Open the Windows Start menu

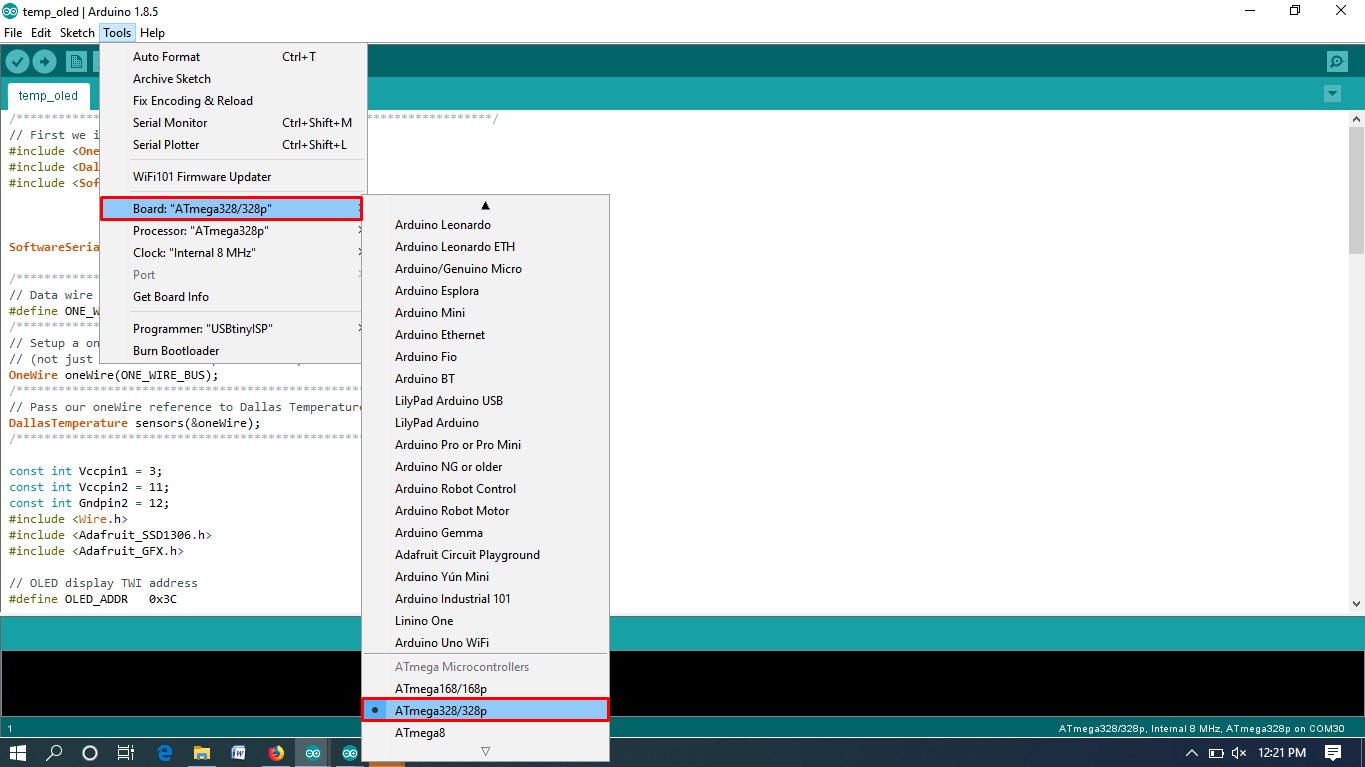(x=18, y=753)
